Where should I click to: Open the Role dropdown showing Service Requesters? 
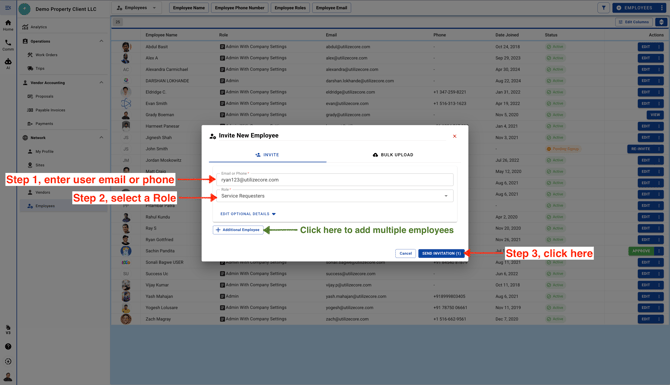335,196
